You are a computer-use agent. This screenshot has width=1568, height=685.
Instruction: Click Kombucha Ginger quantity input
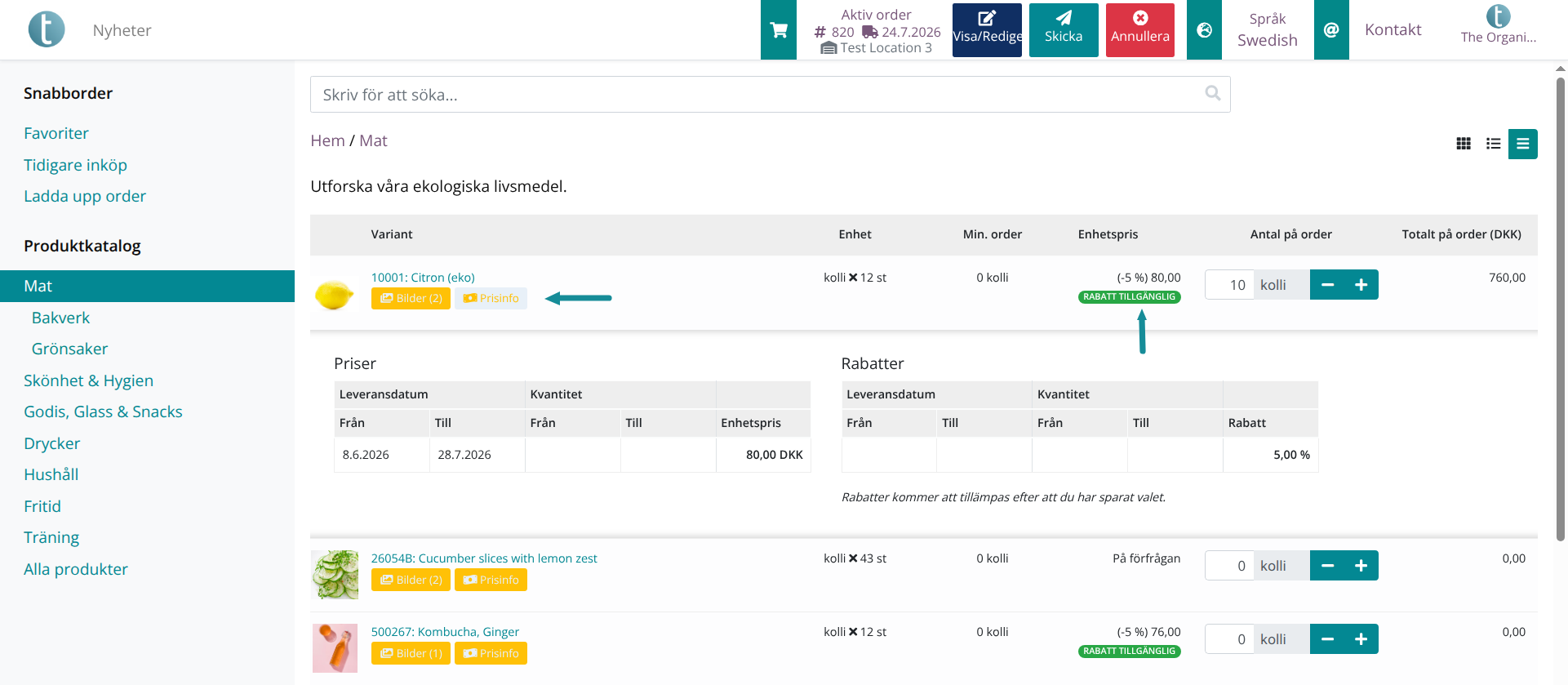tap(1229, 639)
